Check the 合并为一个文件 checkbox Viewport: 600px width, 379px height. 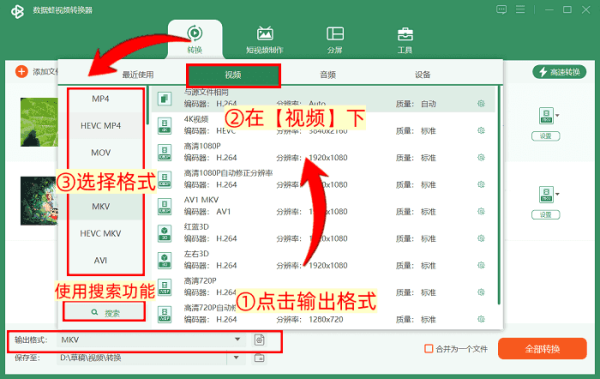point(429,349)
